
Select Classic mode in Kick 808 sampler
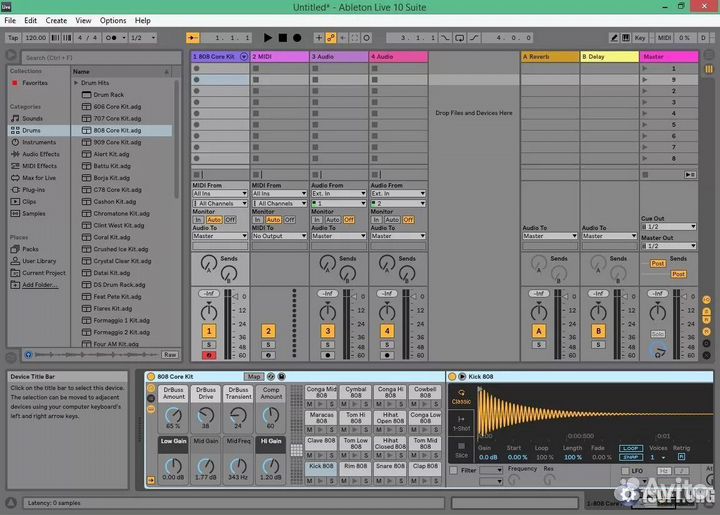tap(461, 397)
